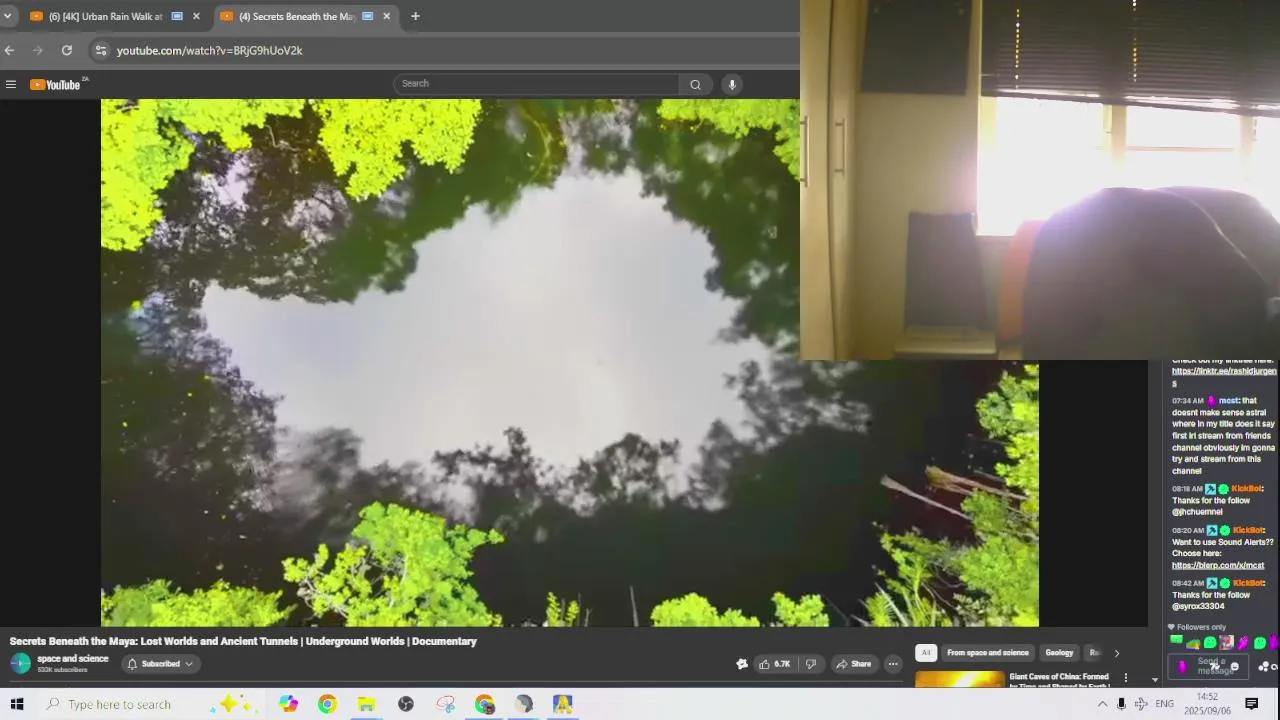Open the space and science channel name
Image resolution: width=1280 pixels, height=720 pixels.
tap(73, 659)
